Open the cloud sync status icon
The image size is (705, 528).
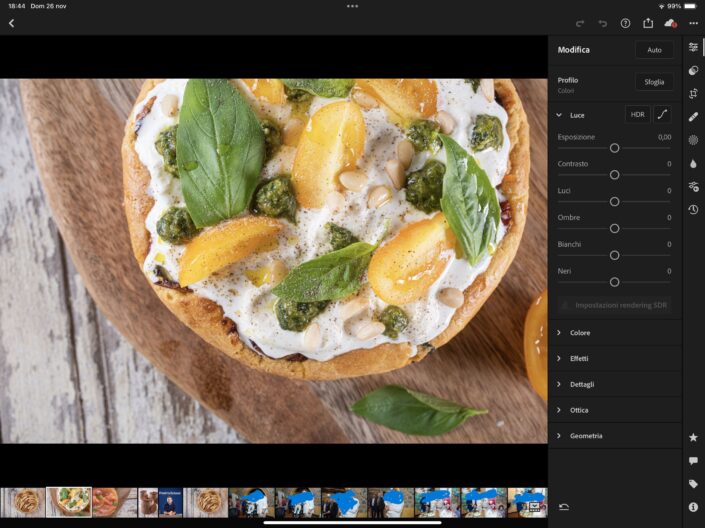tap(670, 23)
